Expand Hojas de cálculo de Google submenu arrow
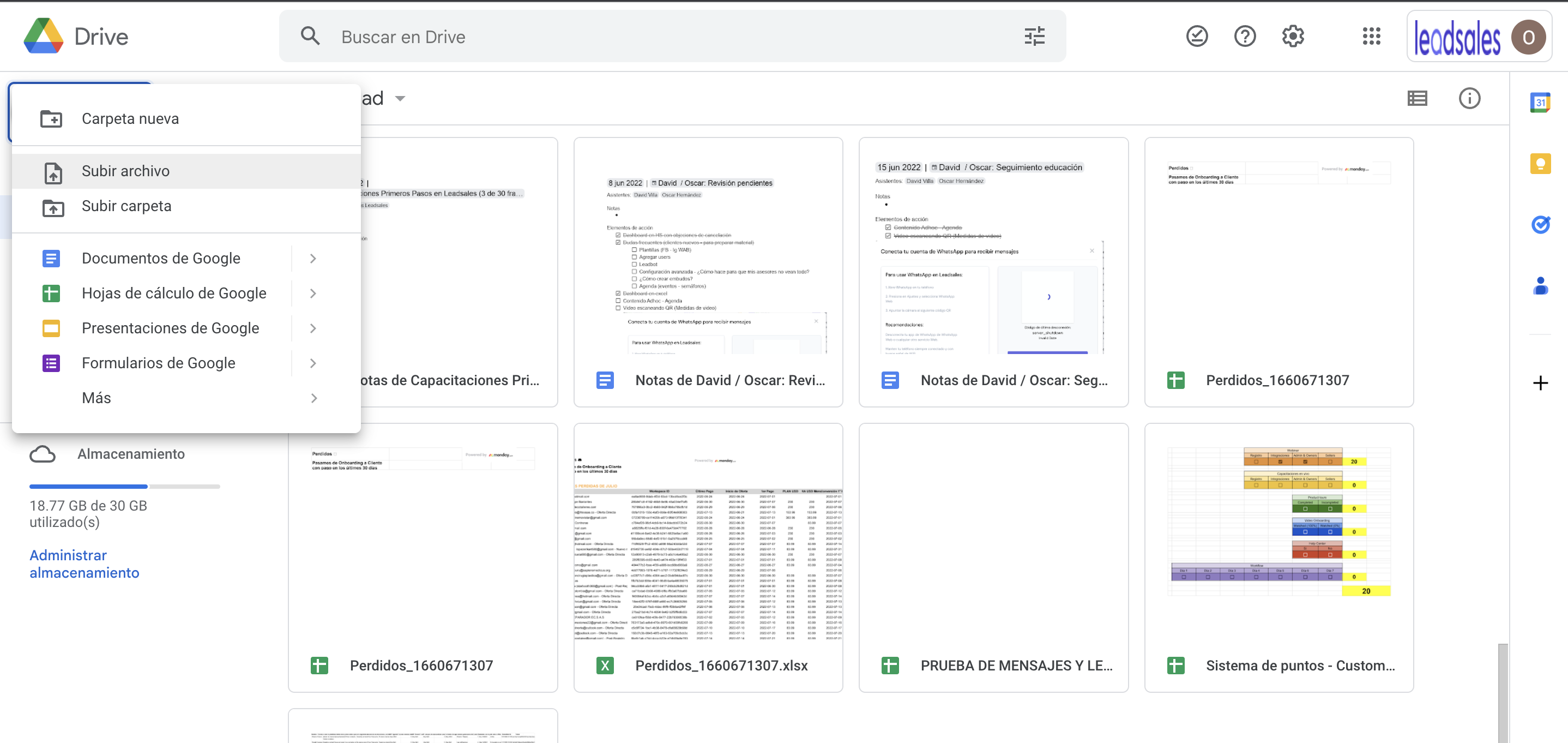Screen dimensions: 1568x743 tap(313, 293)
